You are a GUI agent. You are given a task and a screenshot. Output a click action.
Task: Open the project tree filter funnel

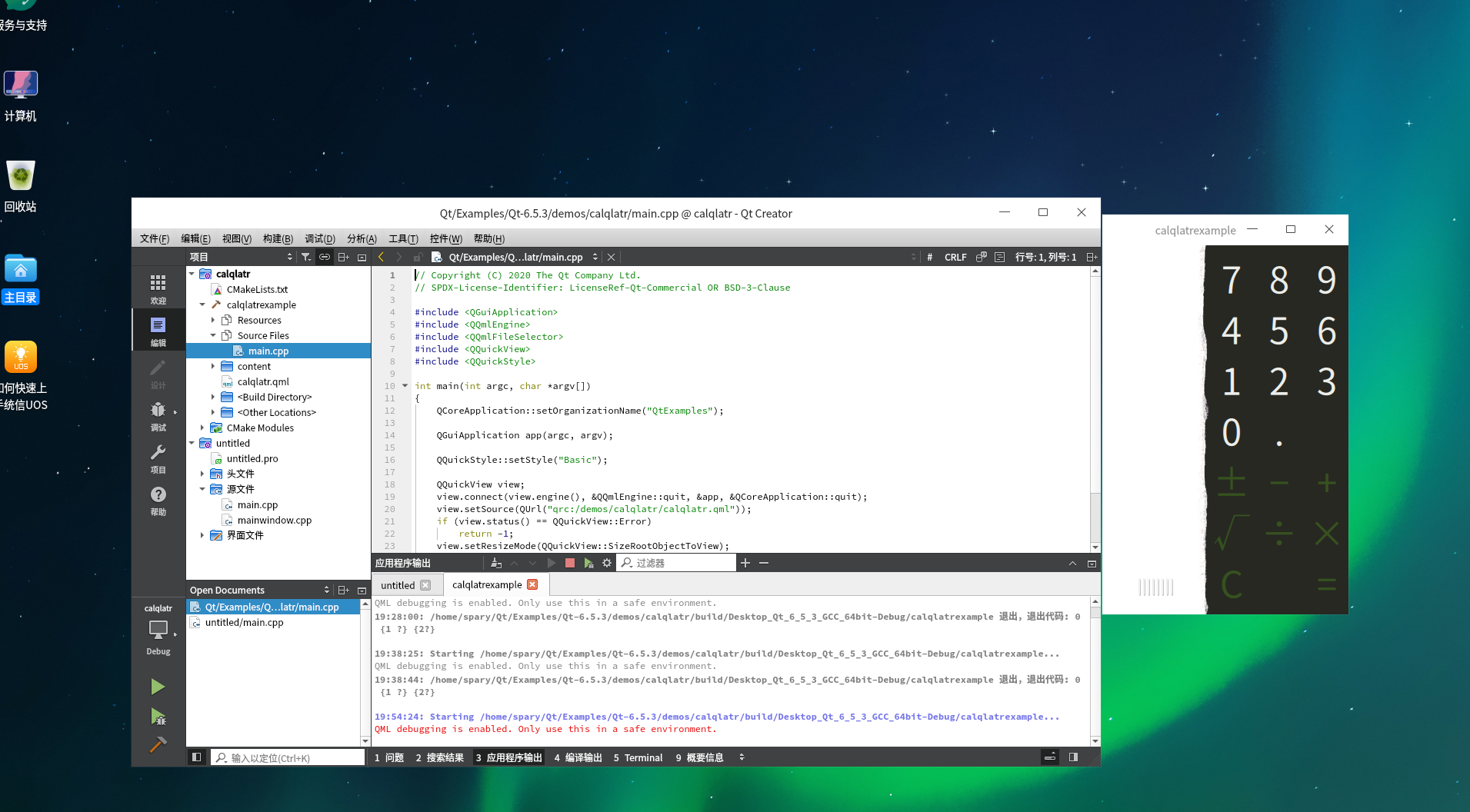306,257
